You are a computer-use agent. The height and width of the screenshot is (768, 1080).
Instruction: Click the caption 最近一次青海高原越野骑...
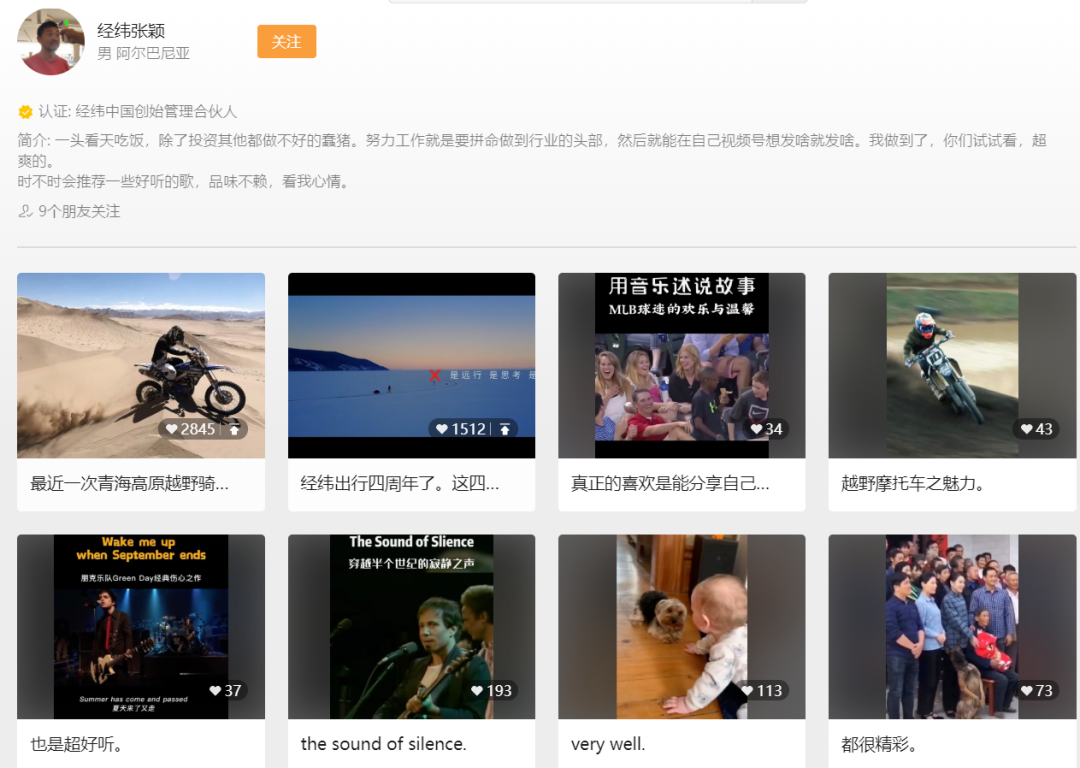tap(129, 484)
